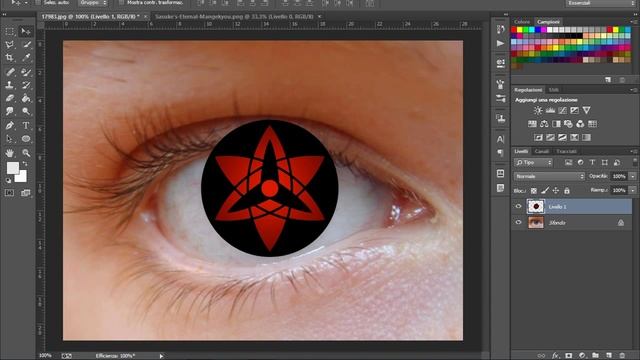Choose the Paint Bucket tool
This screenshot has width=640, height=360.
[26, 98]
